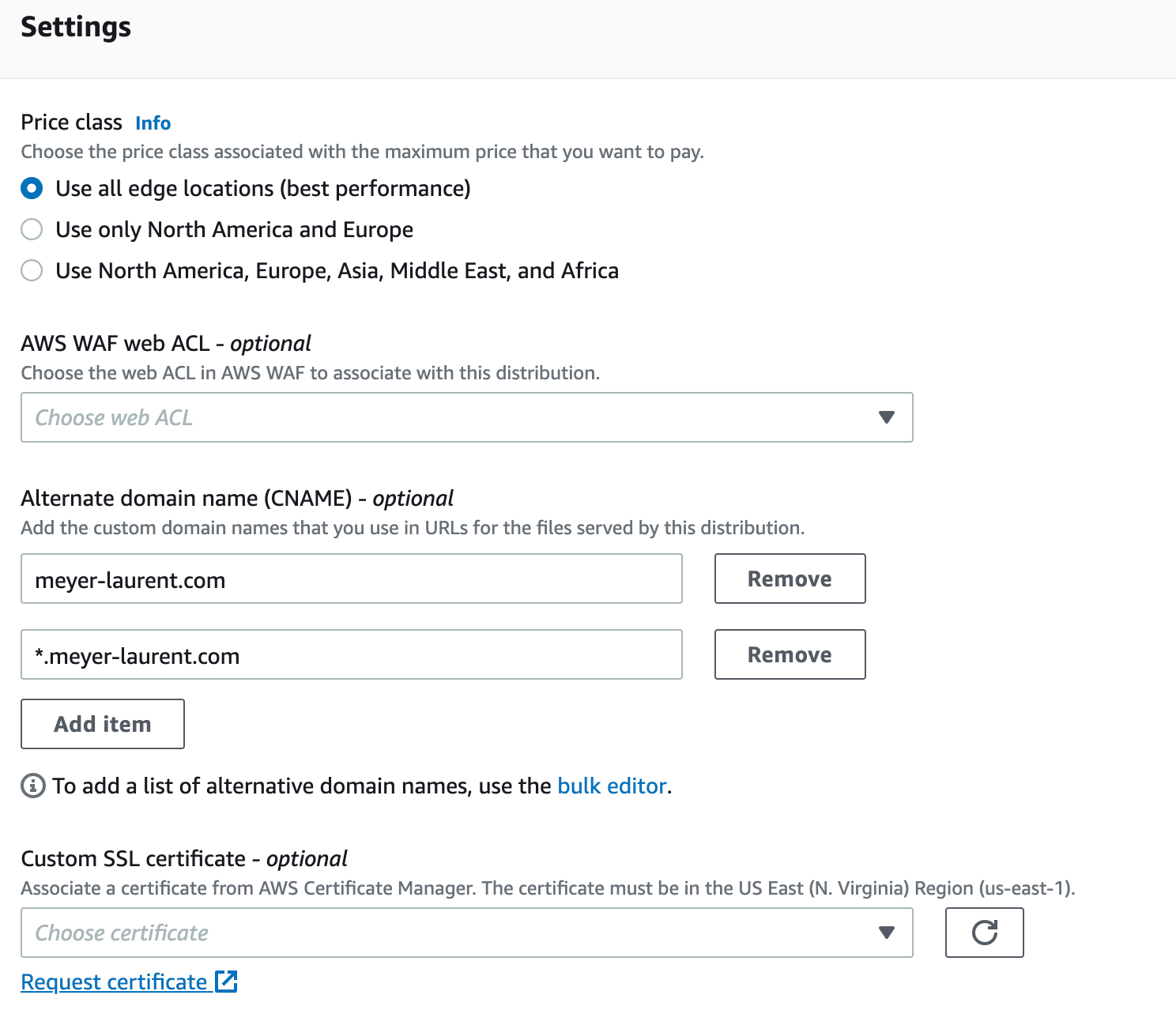1176x1029 pixels.
Task: Click the external link icon beside Request certificate
Action: click(227, 982)
